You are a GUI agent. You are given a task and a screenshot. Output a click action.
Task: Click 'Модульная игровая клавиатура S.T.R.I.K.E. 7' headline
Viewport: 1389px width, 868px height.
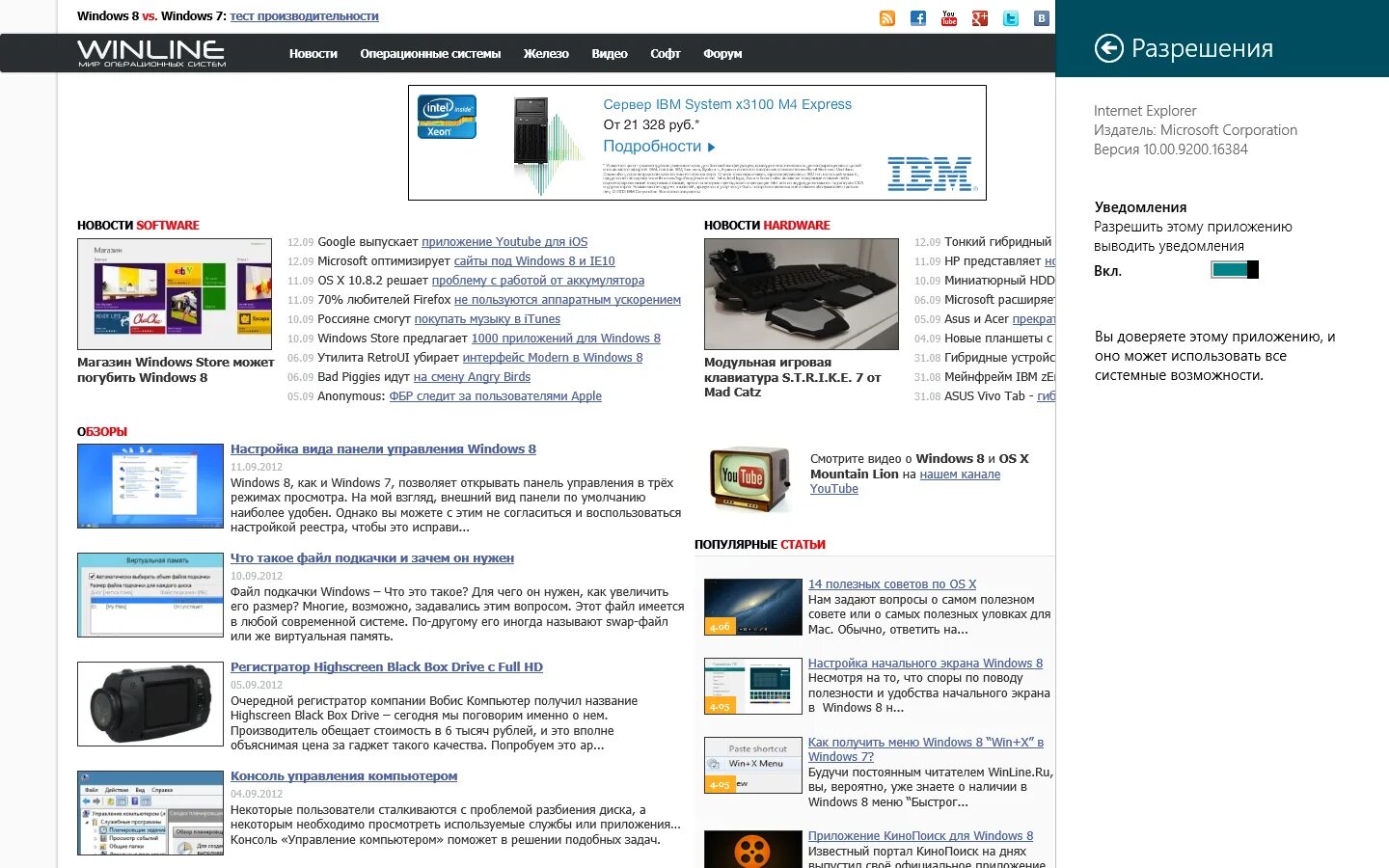(792, 377)
